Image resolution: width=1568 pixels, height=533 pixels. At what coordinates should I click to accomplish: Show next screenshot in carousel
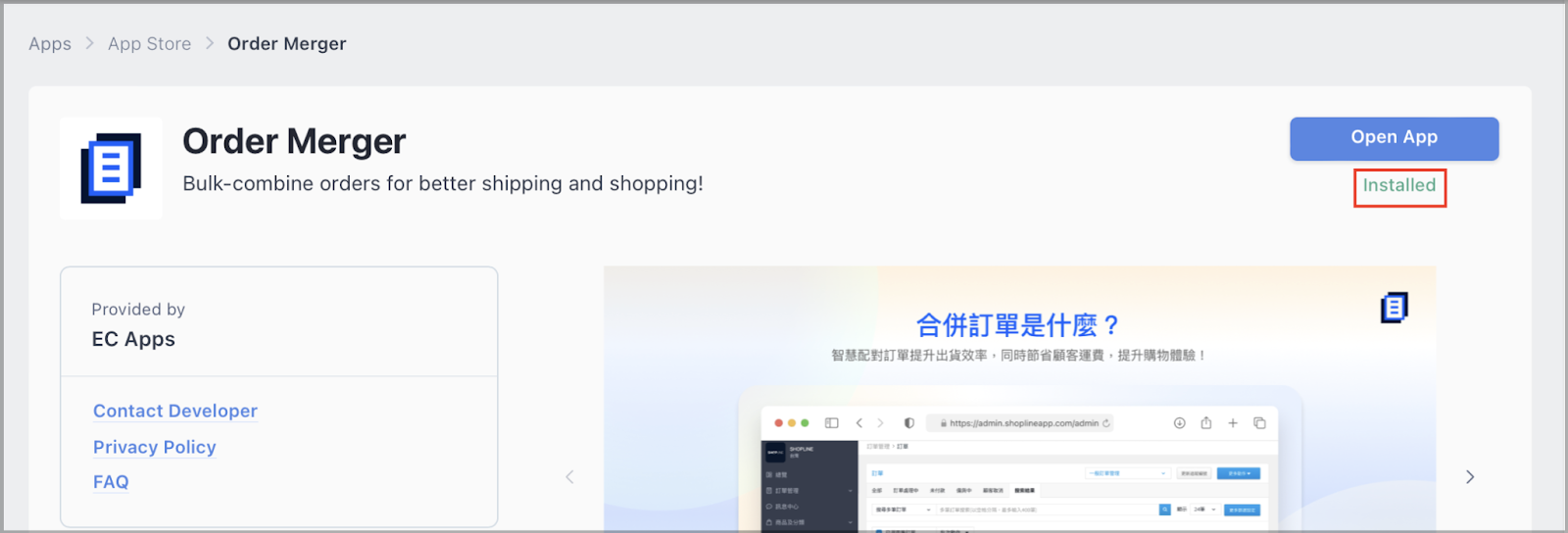click(x=1469, y=477)
